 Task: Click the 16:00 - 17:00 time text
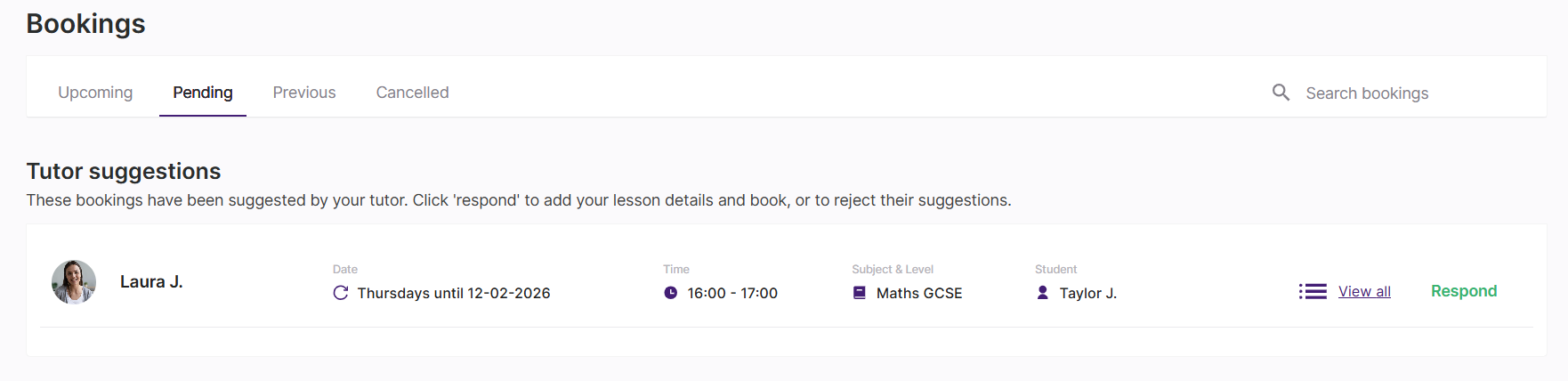click(x=732, y=293)
